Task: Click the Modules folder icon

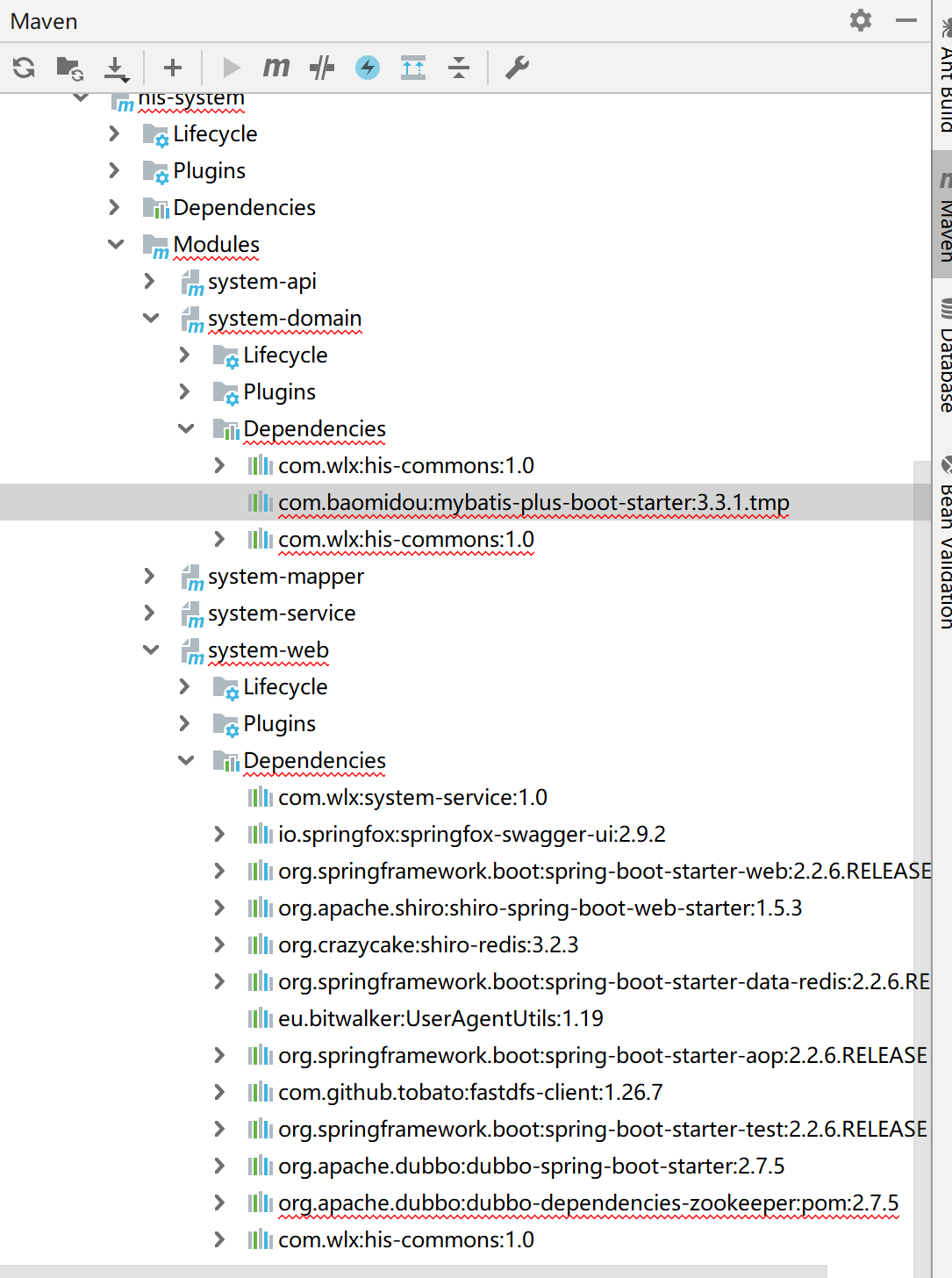Action: [x=155, y=246]
